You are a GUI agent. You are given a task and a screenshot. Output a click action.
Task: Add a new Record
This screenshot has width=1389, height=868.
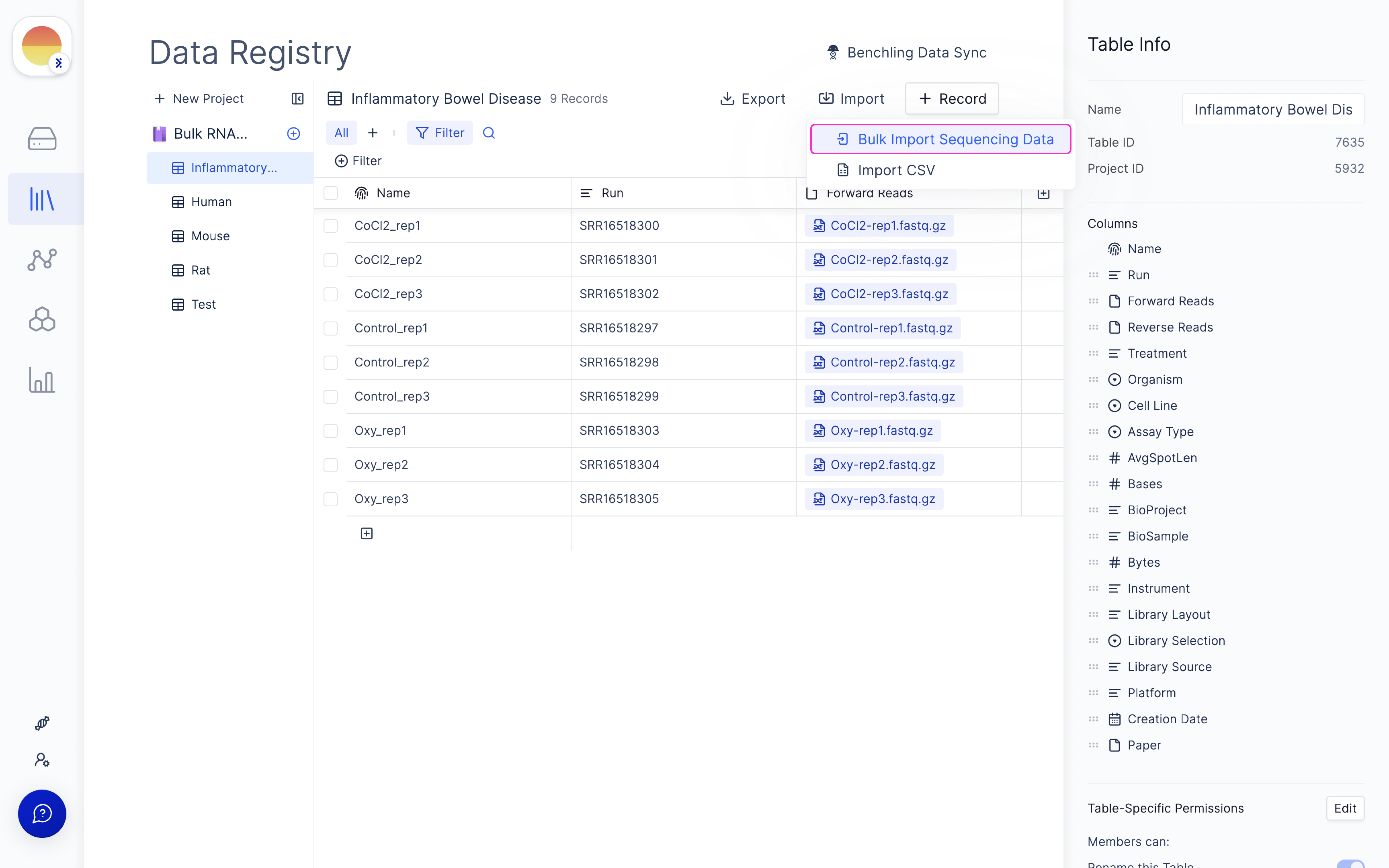[x=952, y=99]
